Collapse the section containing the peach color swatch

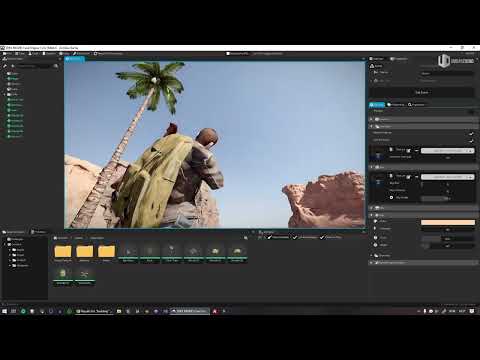point(372,215)
